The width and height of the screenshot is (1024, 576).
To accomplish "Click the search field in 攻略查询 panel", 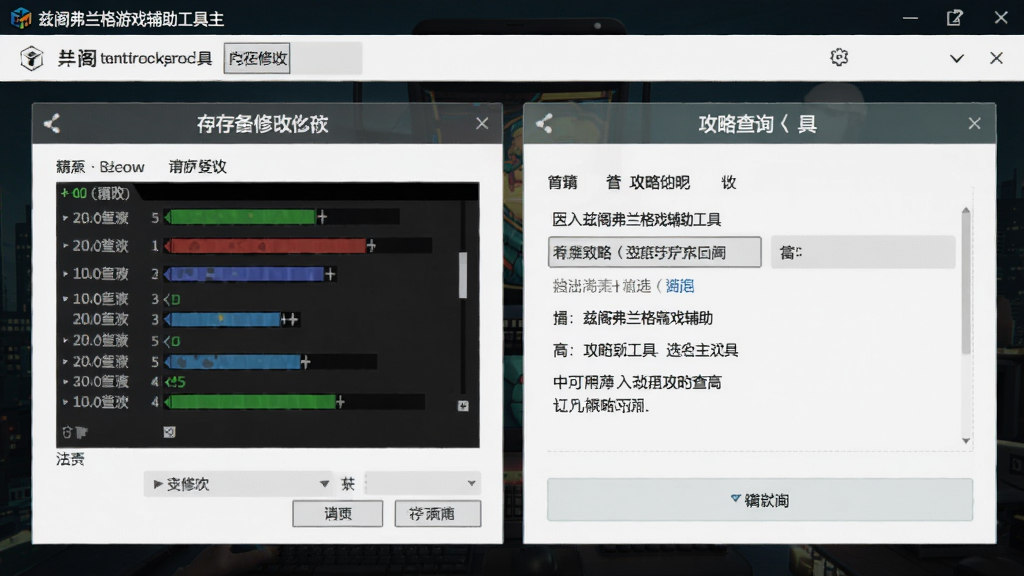I will [654, 252].
